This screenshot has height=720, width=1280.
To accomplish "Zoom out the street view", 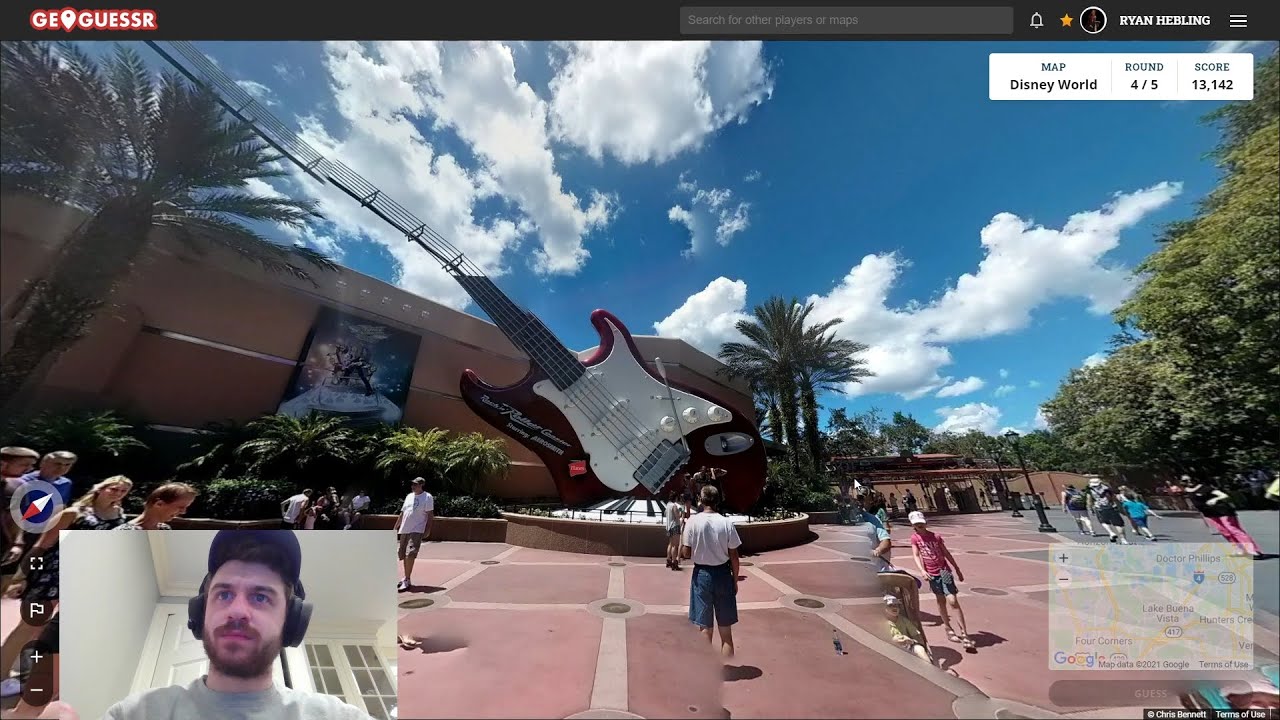I will pyautogui.click(x=36, y=689).
